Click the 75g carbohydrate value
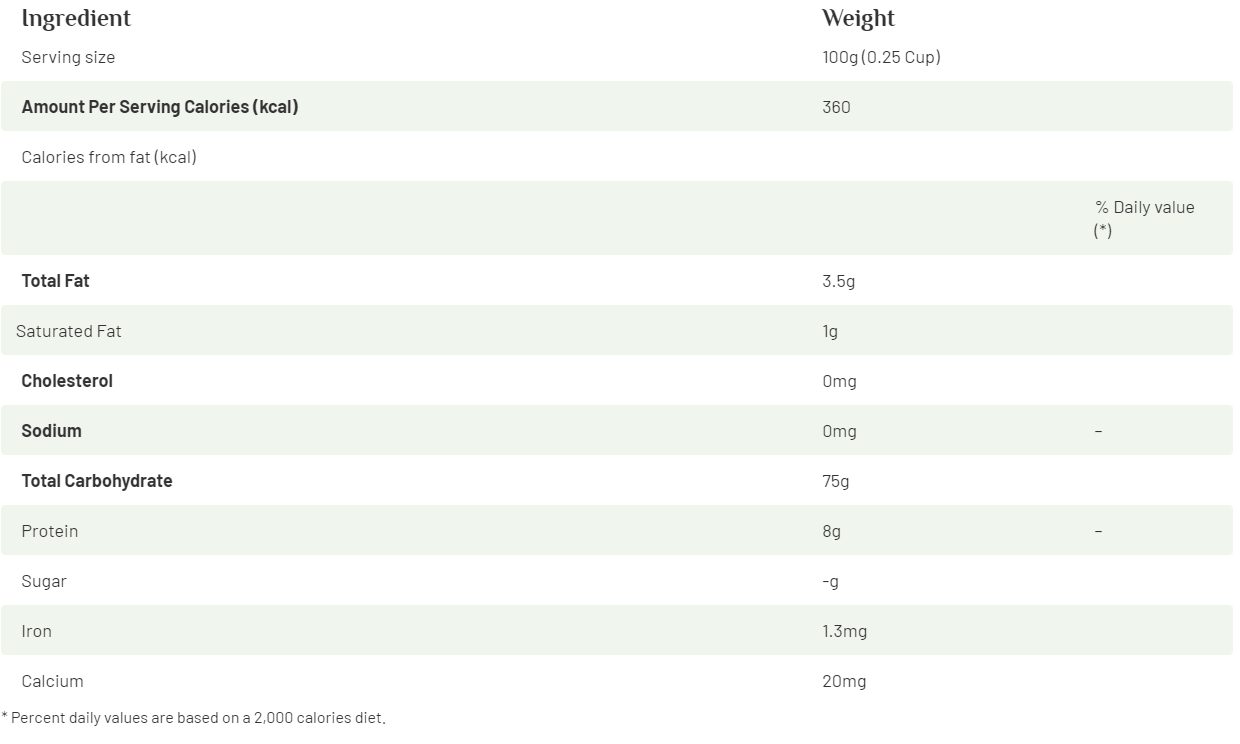Screen dimensions: 1240x744 tap(835, 481)
